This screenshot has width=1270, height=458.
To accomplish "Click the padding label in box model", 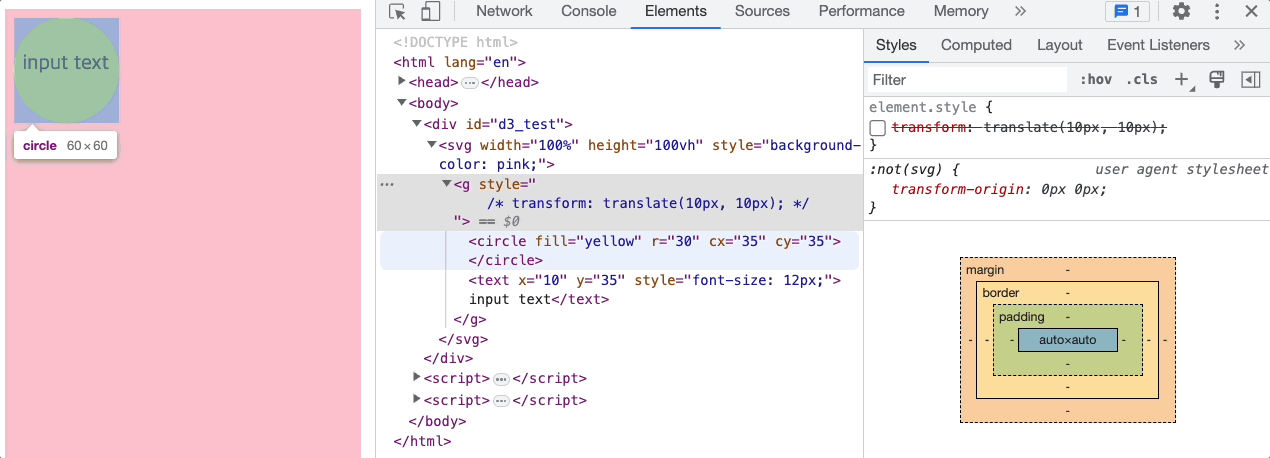I will 1022,317.
